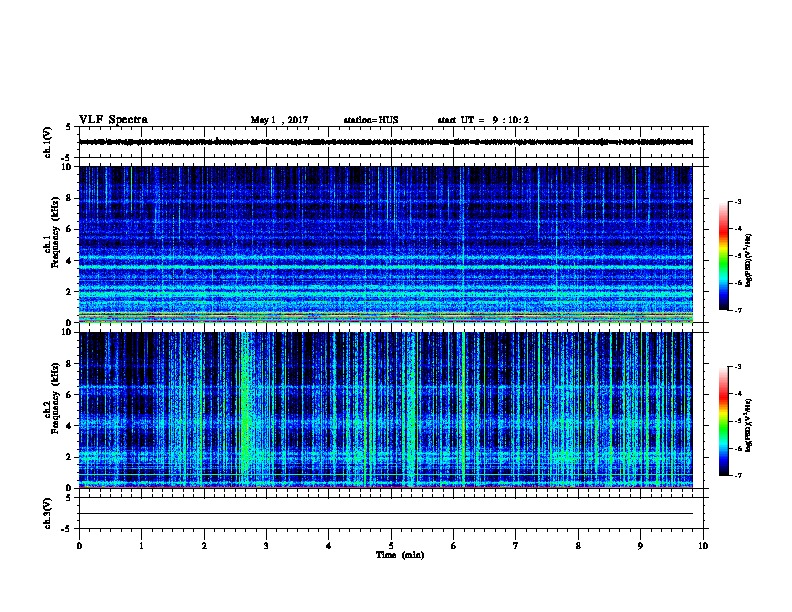Click the "station=HUS" header label
Viewport: 792px width, 612px height.
(x=371, y=120)
